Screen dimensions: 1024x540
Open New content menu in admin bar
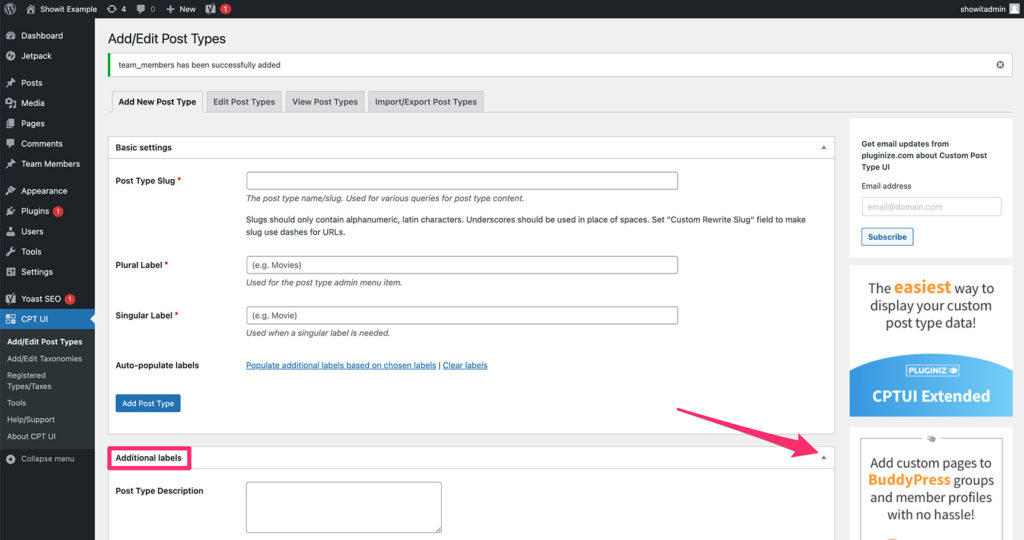tap(181, 9)
